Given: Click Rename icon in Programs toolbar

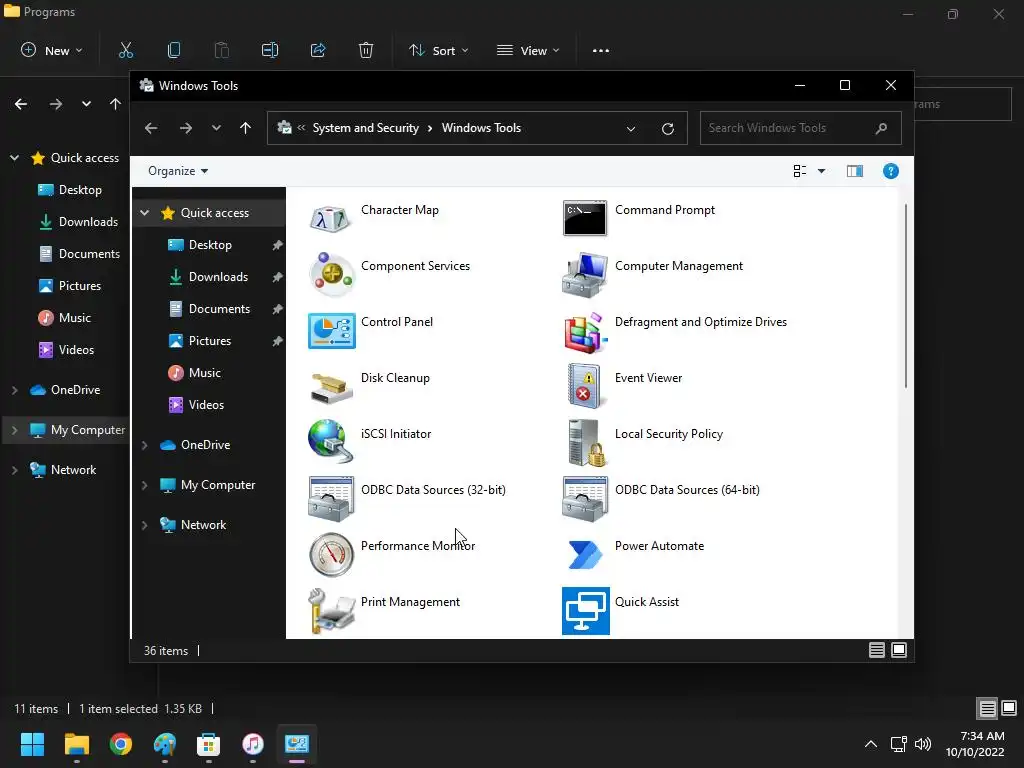Looking at the screenshot, I should (270, 50).
